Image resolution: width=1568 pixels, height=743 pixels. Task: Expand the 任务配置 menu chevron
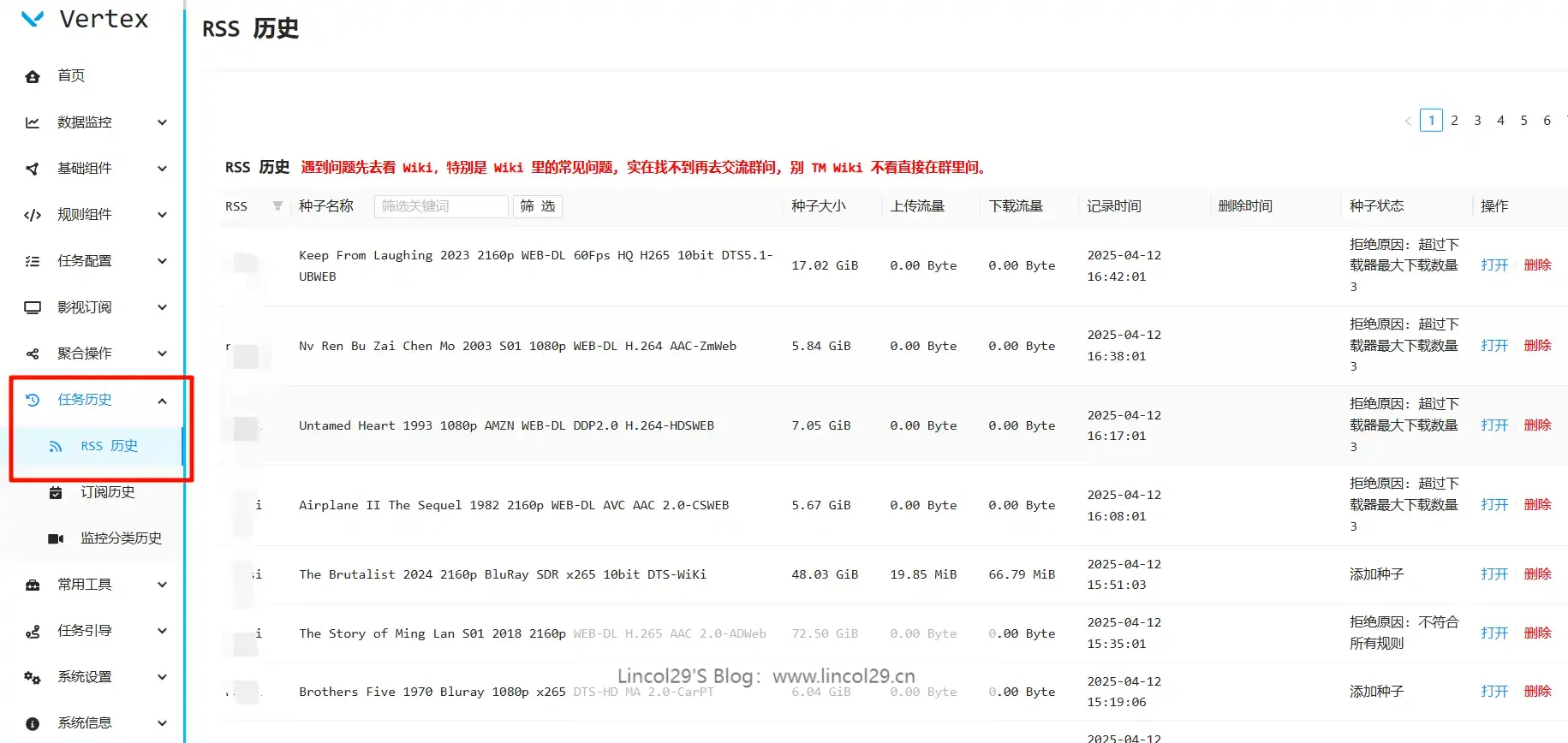coord(162,261)
